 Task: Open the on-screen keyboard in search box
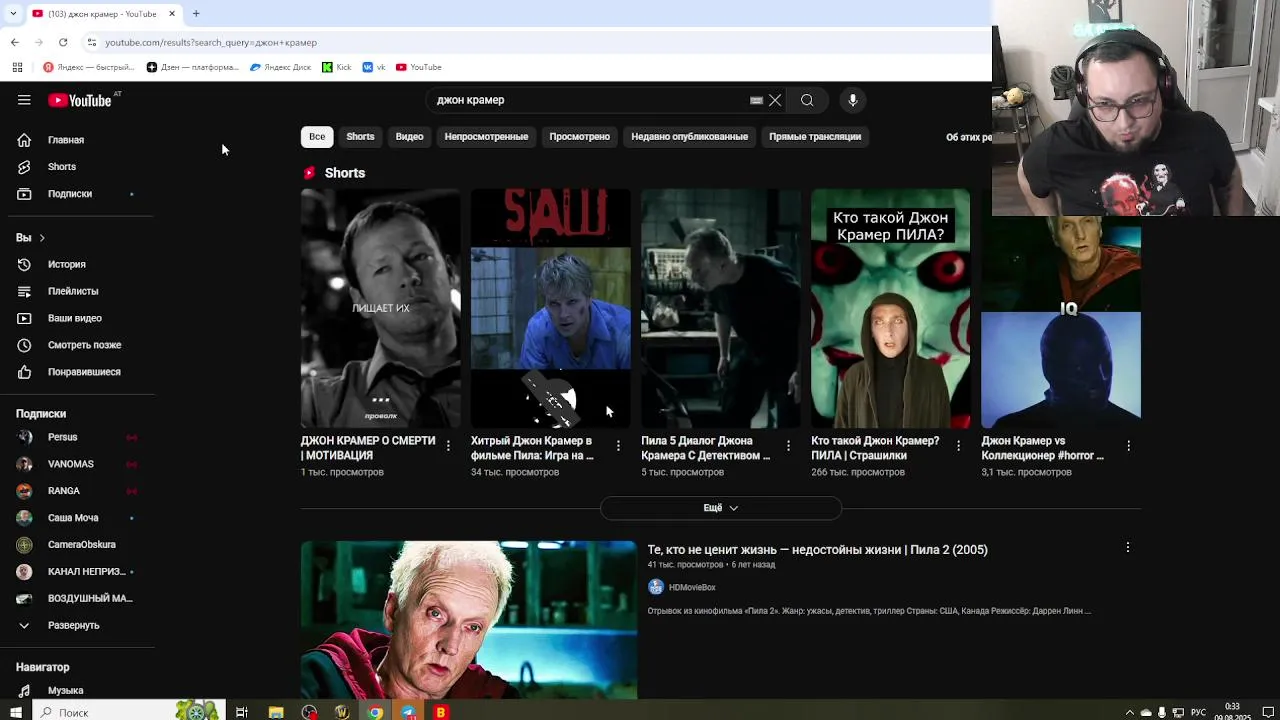[x=757, y=100]
